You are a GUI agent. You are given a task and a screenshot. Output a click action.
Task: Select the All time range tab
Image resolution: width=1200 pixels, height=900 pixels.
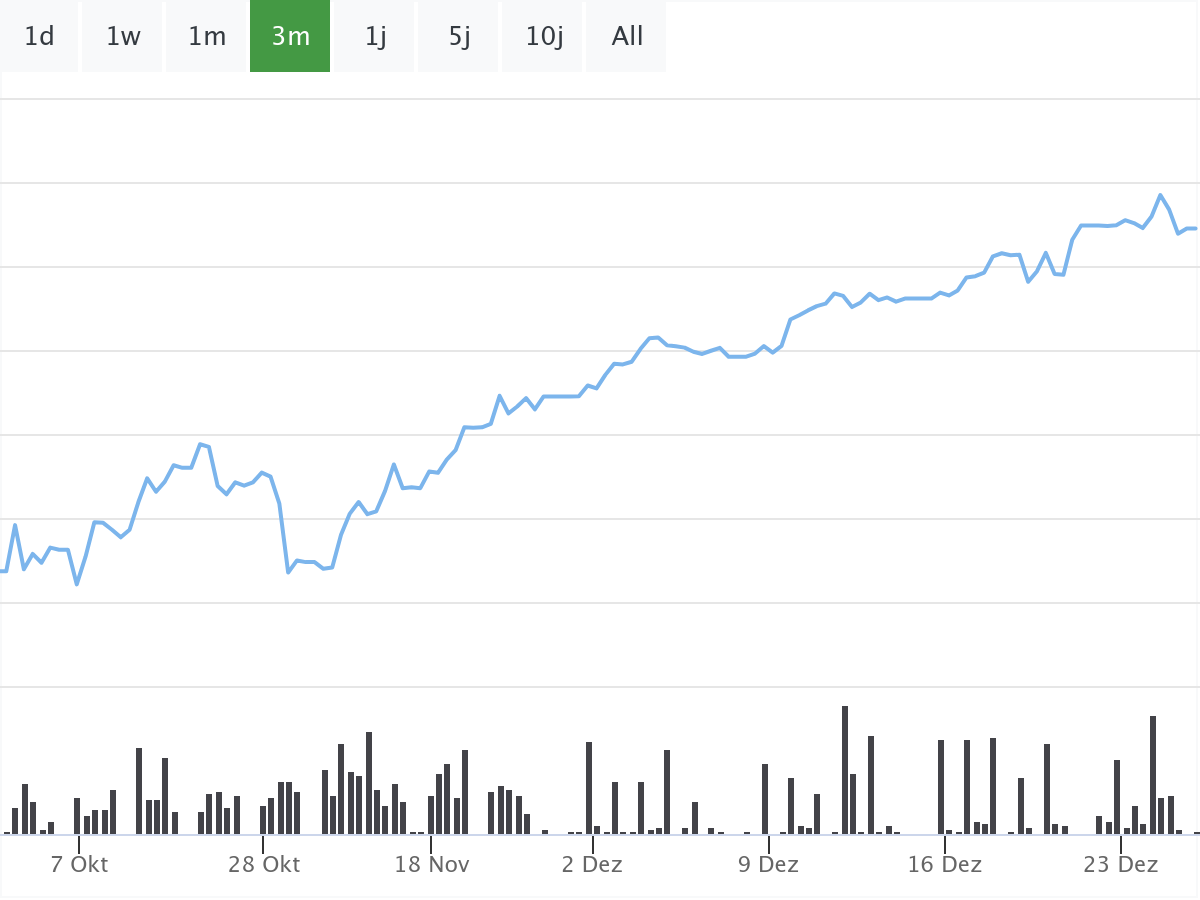point(627,37)
